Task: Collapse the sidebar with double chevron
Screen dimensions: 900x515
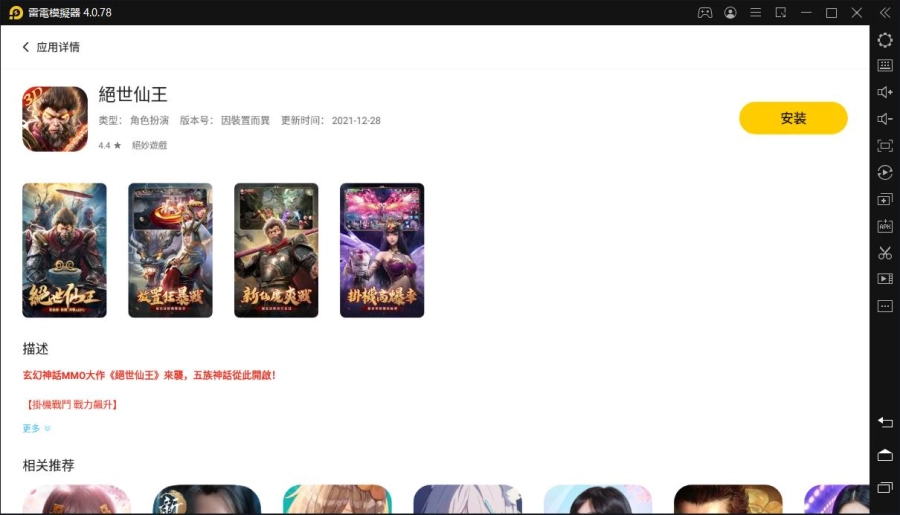Action: (x=885, y=13)
